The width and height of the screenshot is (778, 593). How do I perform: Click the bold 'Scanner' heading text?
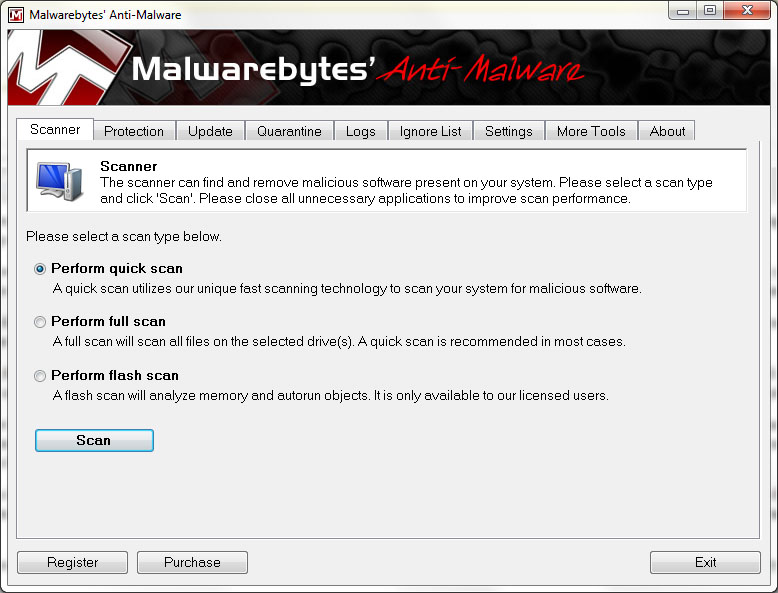(129, 166)
